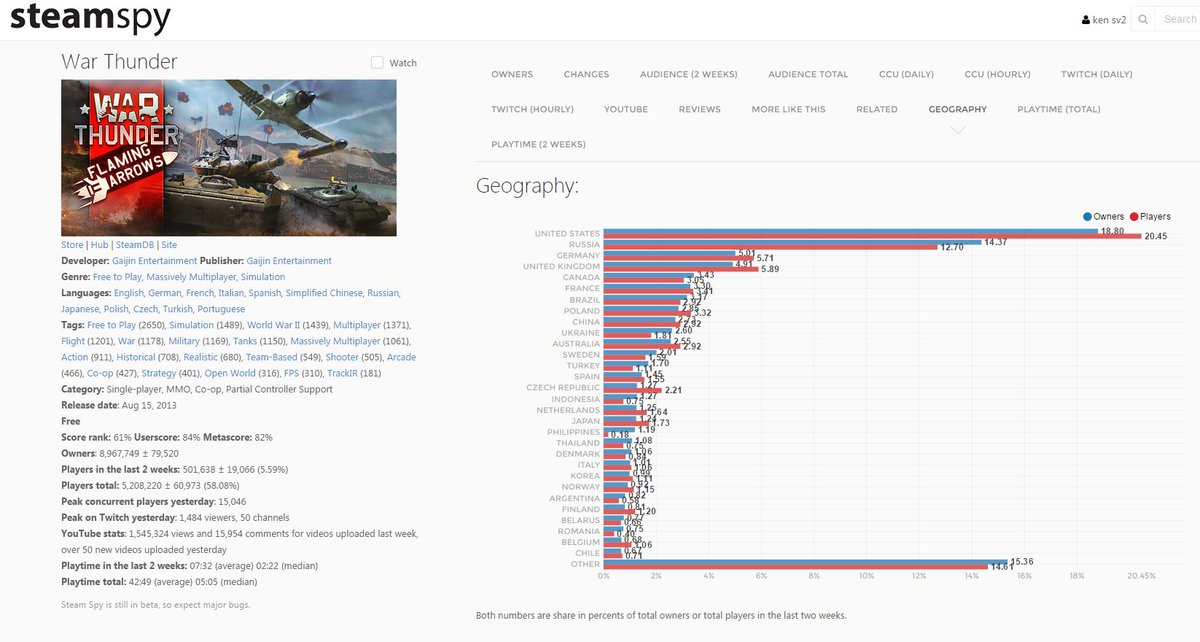
Task: Focus the Search input field
Action: pos(1180,19)
